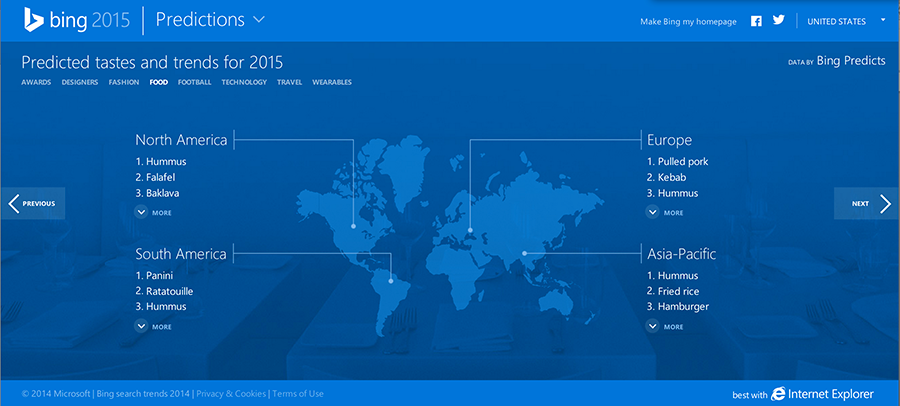Open the United States region dropdown
900x406 pixels.
(x=846, y=21)
